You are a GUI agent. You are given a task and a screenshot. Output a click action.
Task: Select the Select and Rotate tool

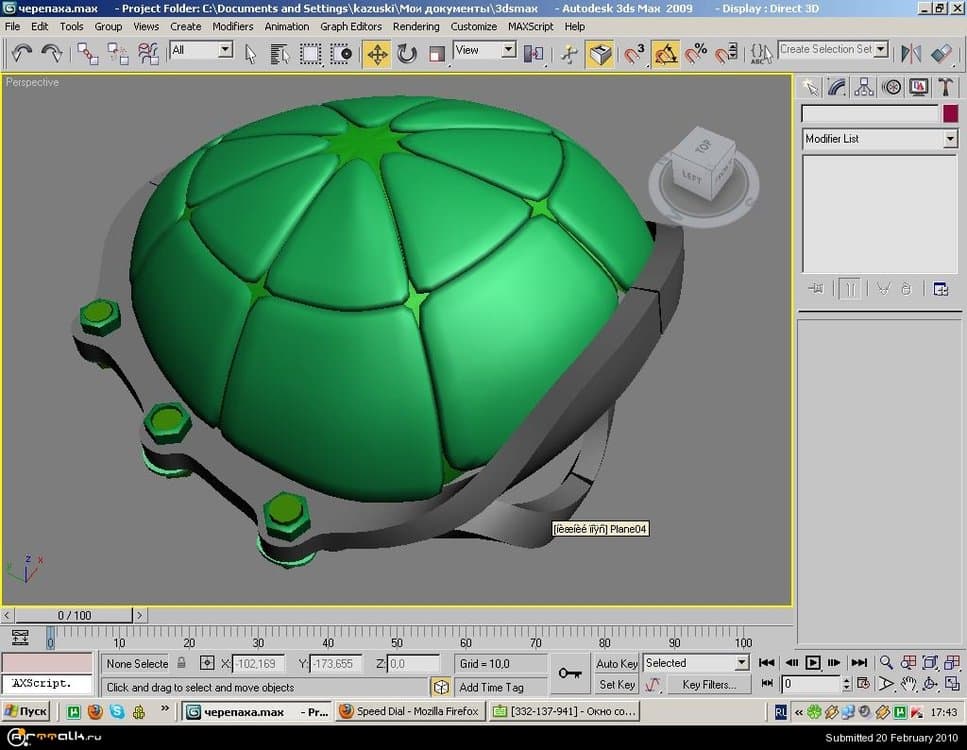407,54
